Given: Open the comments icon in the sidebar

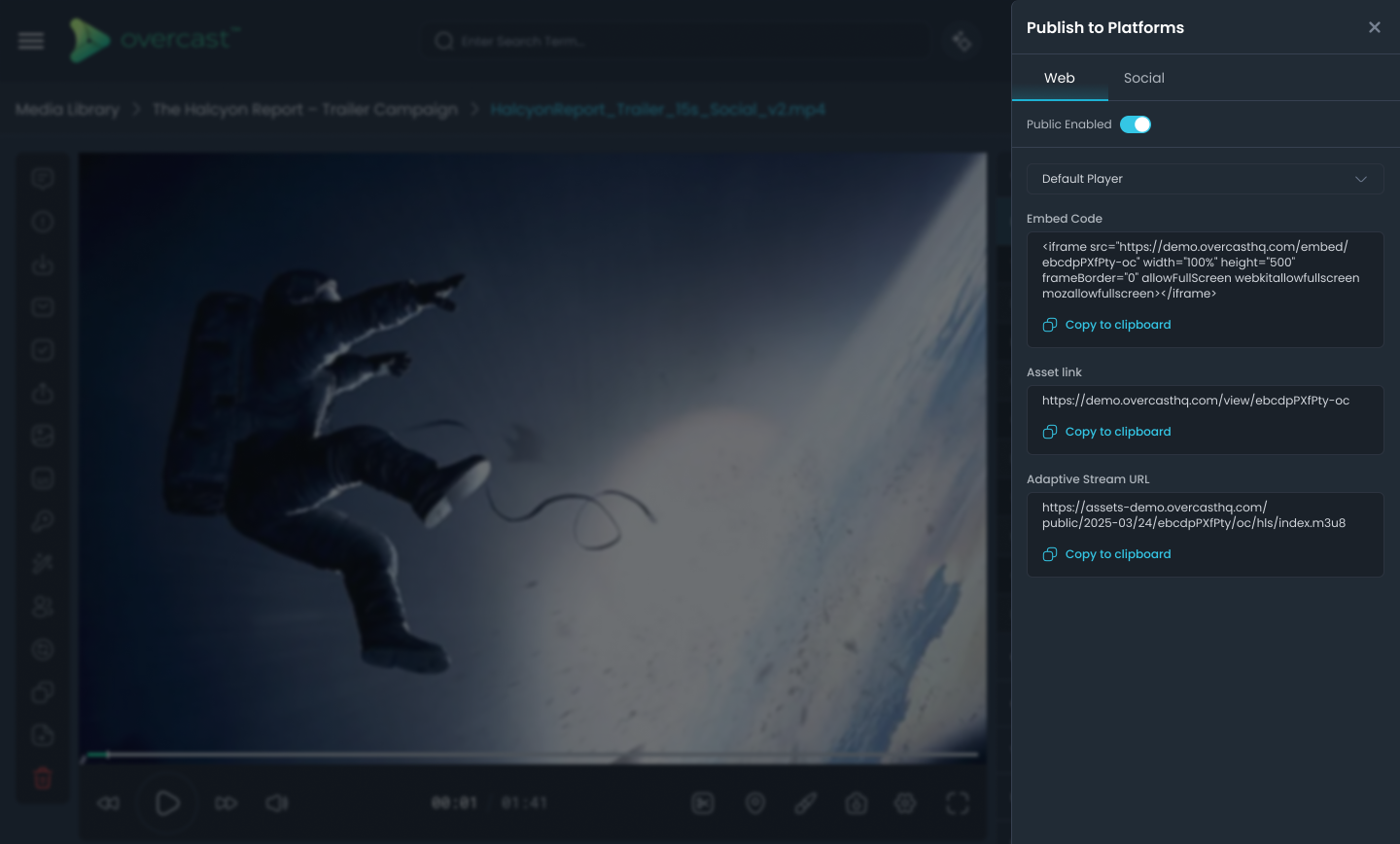Looking at the screenshot, I should coord(43,179).
